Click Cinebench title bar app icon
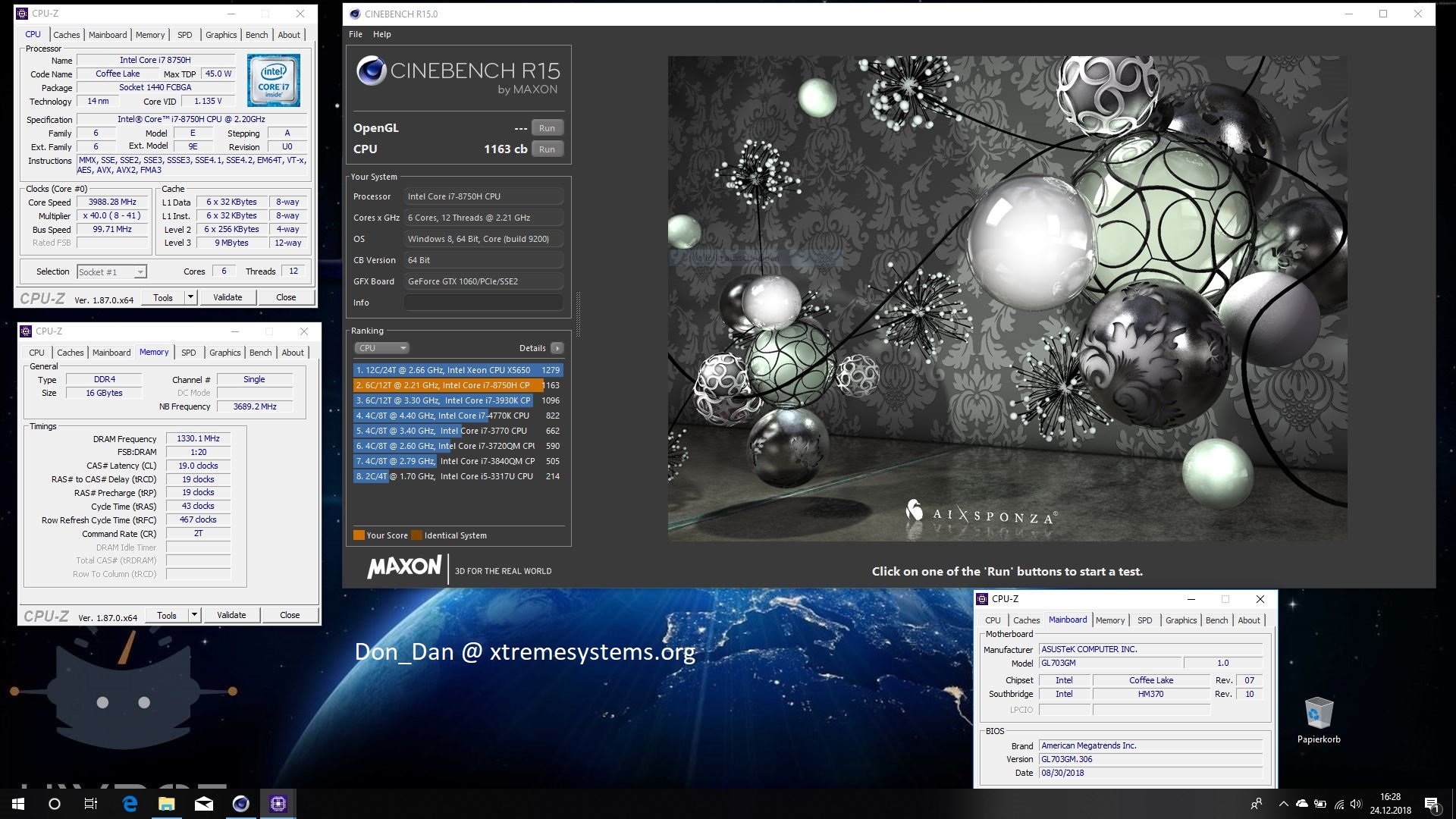Image resolution: width=1456 pixels, height=819 pixels. pos(355,14)
